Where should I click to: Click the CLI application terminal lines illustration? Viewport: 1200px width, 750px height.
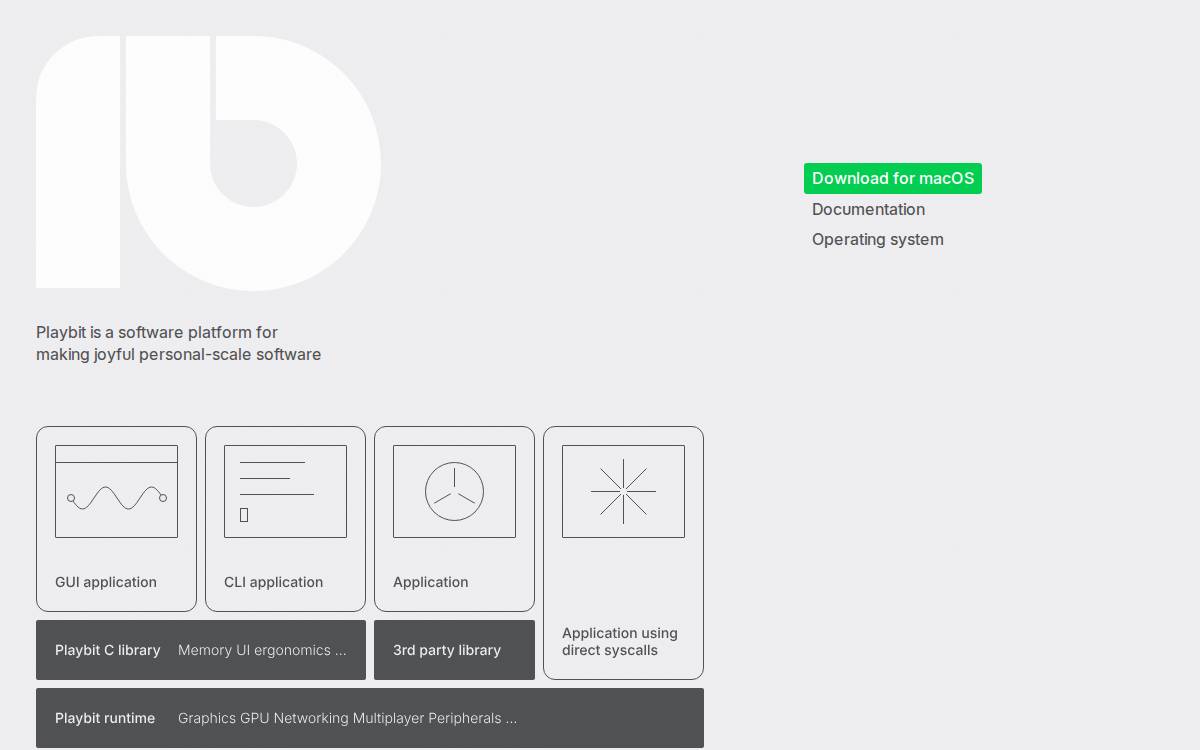coord(285,491)
